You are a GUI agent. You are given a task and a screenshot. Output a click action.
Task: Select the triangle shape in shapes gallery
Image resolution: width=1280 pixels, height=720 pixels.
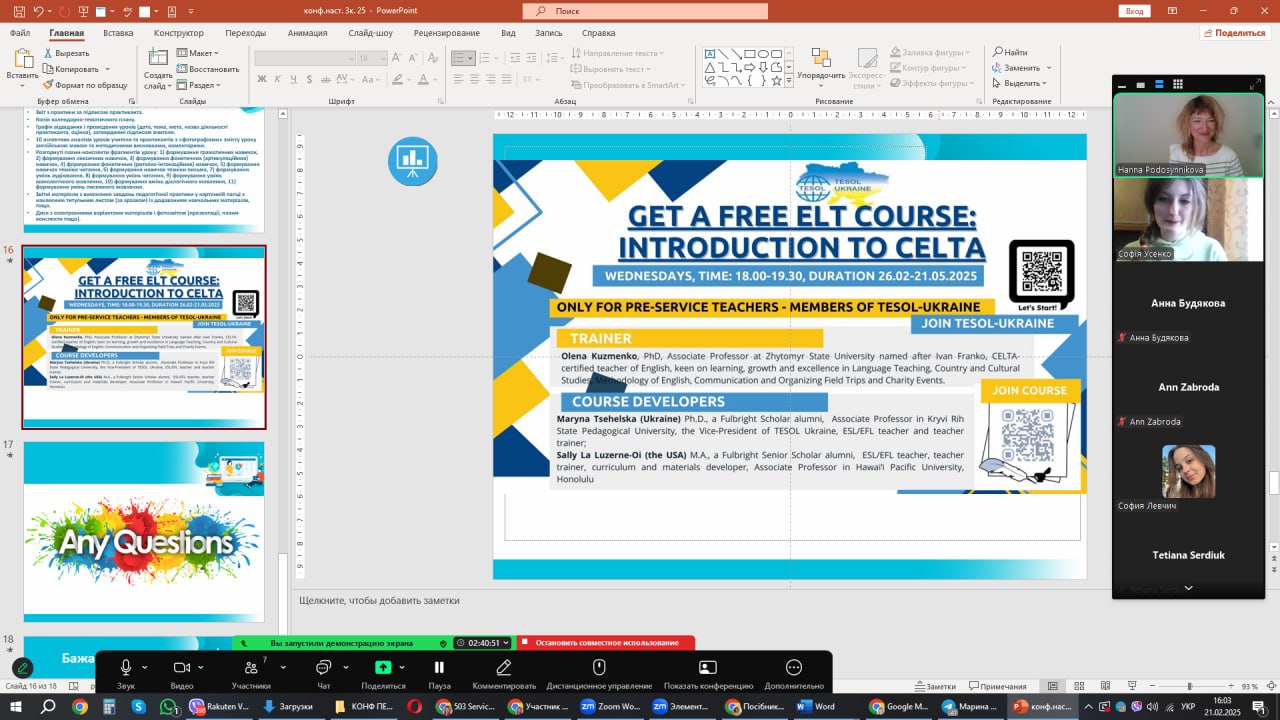point(710,67)
